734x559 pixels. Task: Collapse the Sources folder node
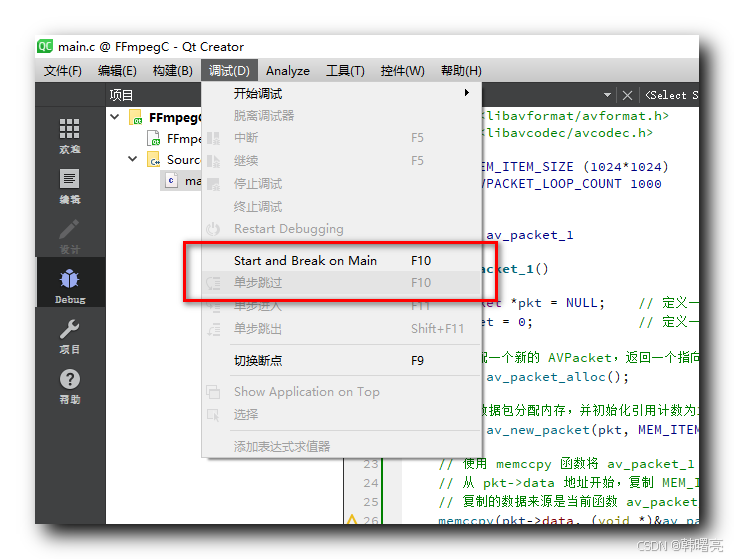click(x=133, y=159)
